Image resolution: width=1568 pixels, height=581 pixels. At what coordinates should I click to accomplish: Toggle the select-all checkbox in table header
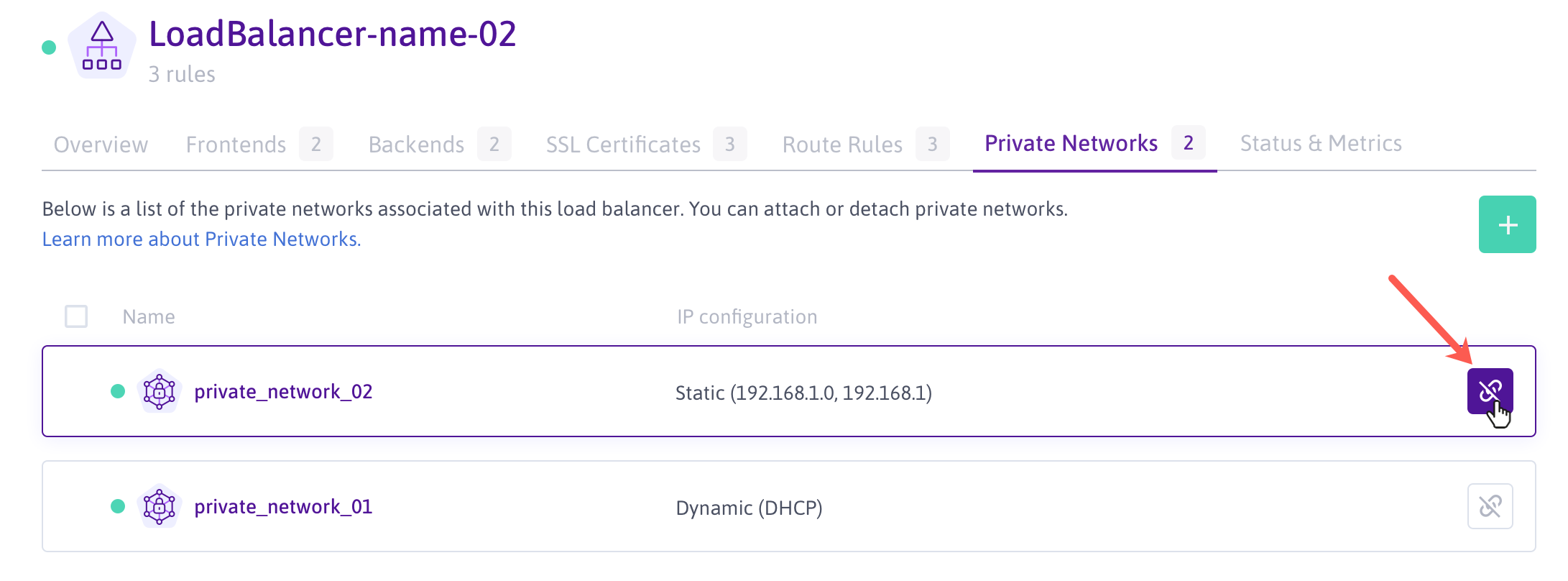(76, 316)
